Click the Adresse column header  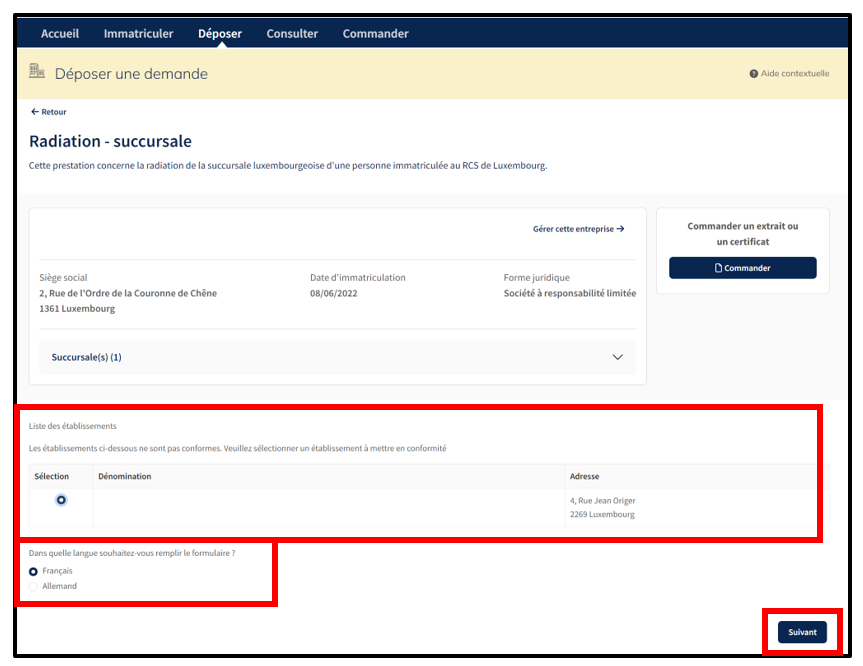(584, 476)
